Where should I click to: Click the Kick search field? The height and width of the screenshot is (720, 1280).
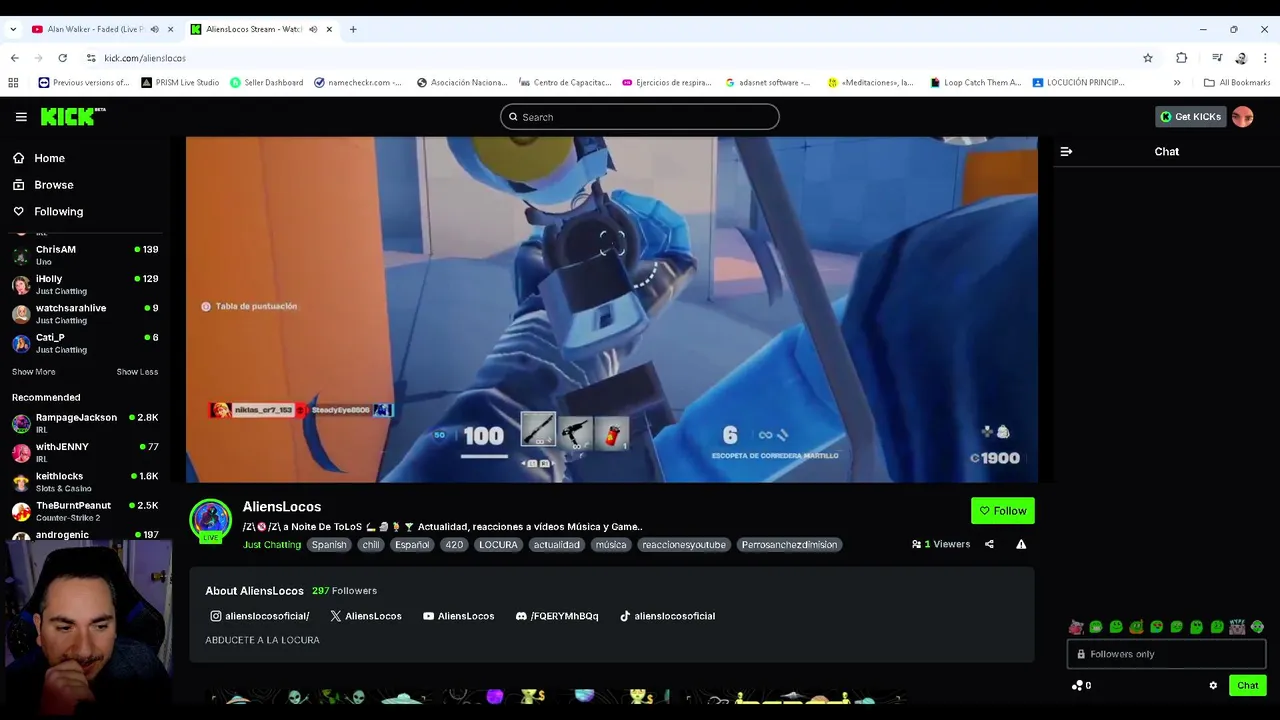[640, 117]
